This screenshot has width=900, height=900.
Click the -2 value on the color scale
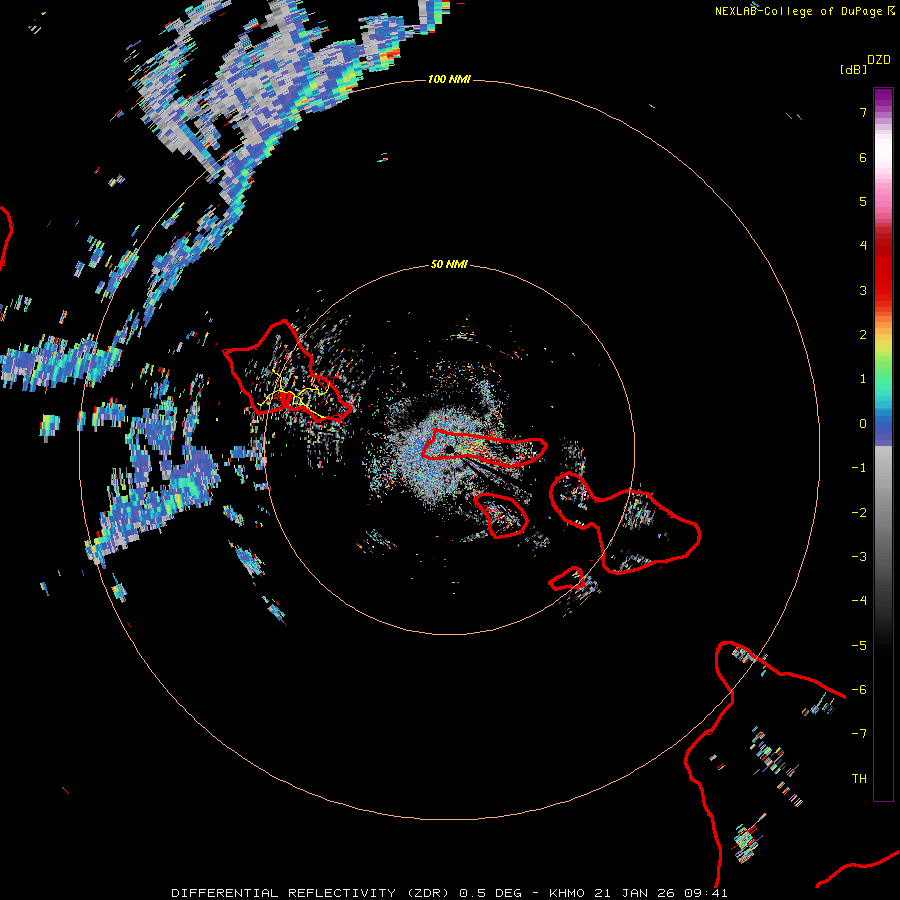tap(859, 513)
